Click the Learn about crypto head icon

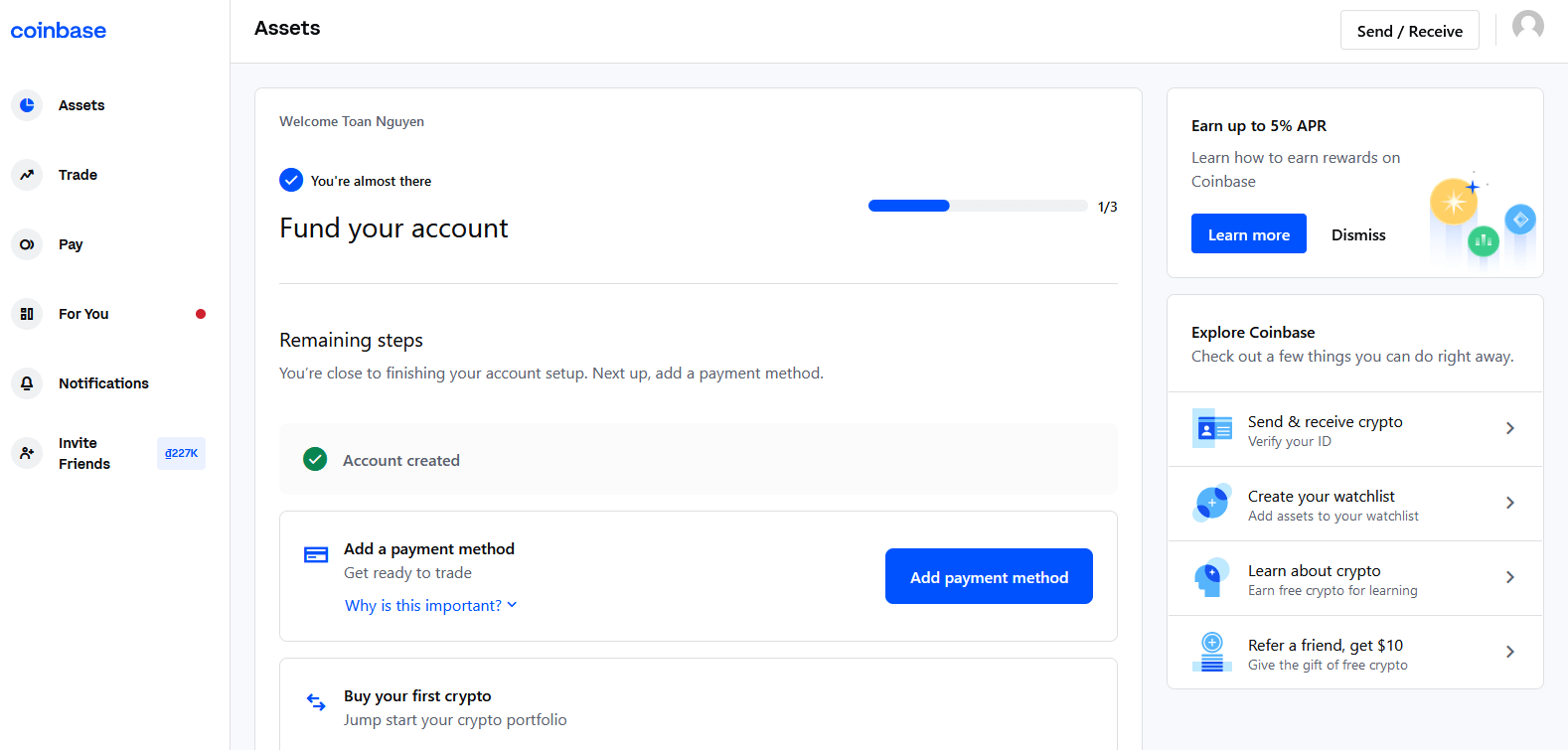(x=1212, y=577)
